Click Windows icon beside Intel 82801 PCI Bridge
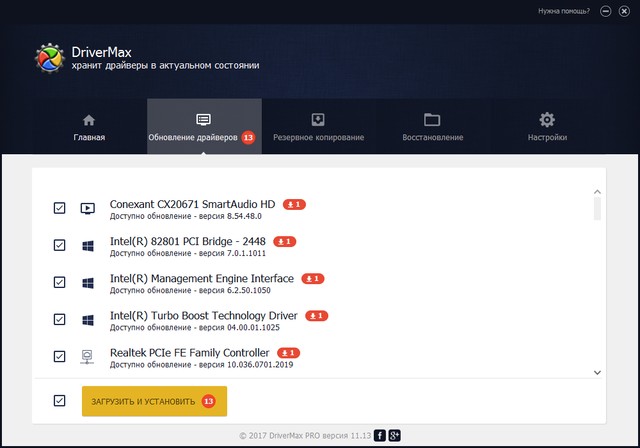 [88, 246]
